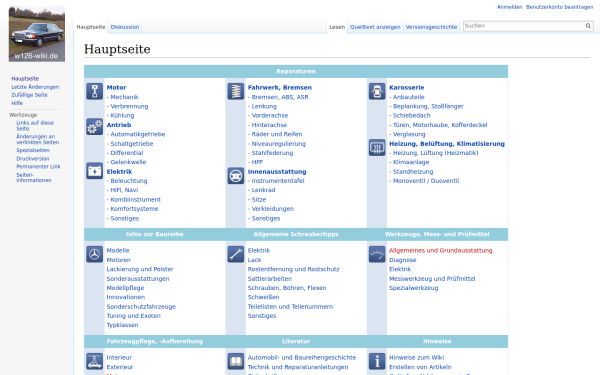Open the Quelltext anzeigen tab
The image size is (600, 375).
[375, 27]
